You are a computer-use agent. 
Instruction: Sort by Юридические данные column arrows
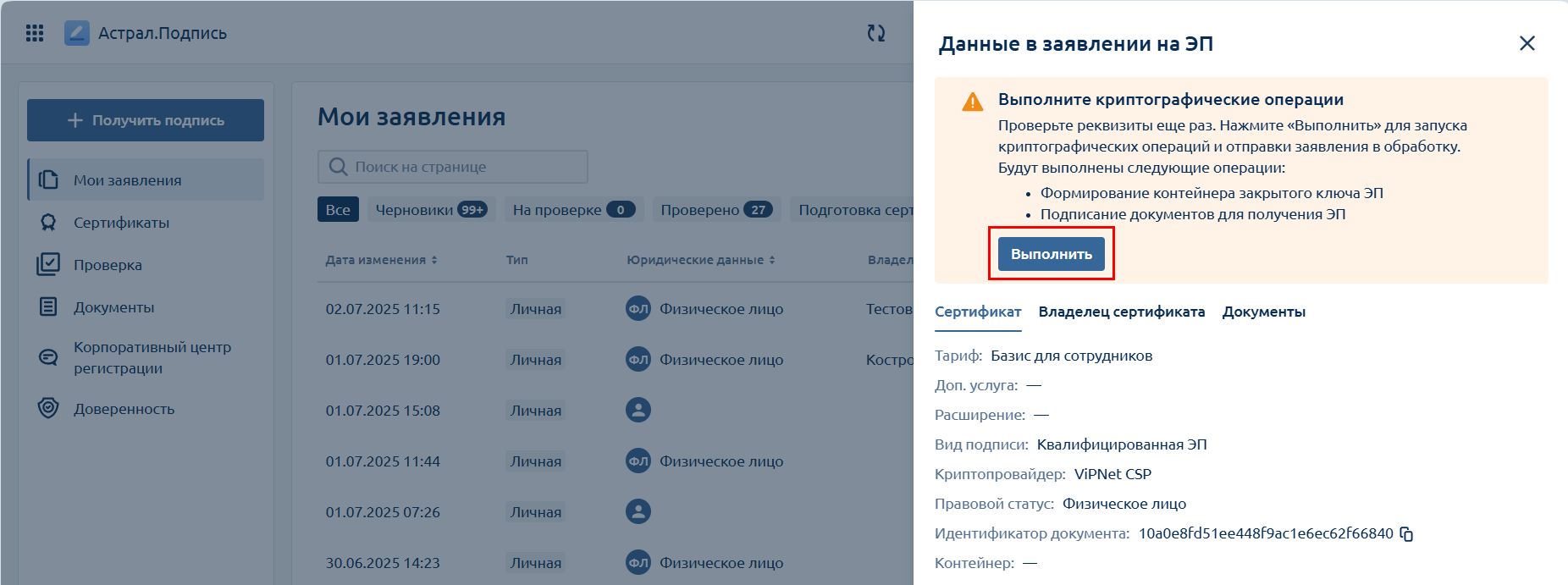point(772,260)
